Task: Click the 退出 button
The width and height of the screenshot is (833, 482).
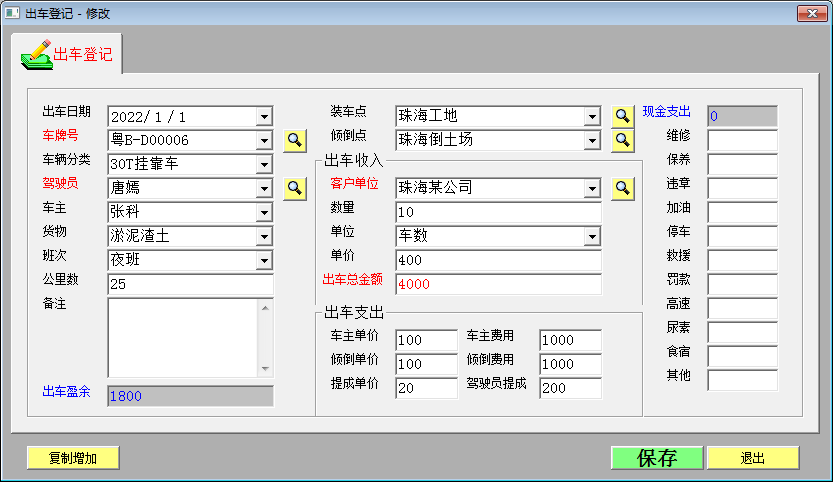Action: pyautogui.click(x=753, y=458)
